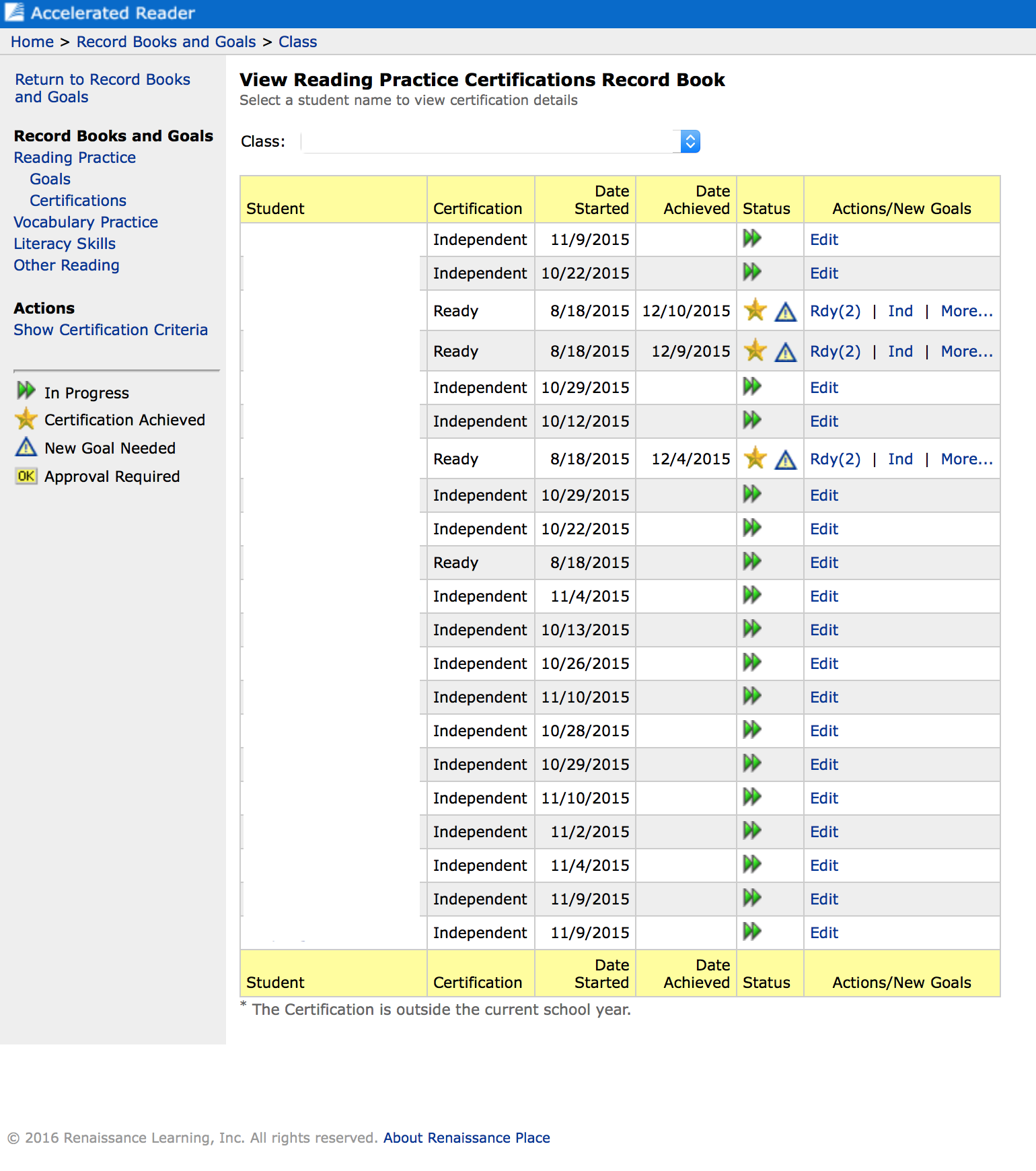The image size is (1036, 1171).
Task: Click the warning triangle in the 12/9/2015 row
Action: point(785,352)
